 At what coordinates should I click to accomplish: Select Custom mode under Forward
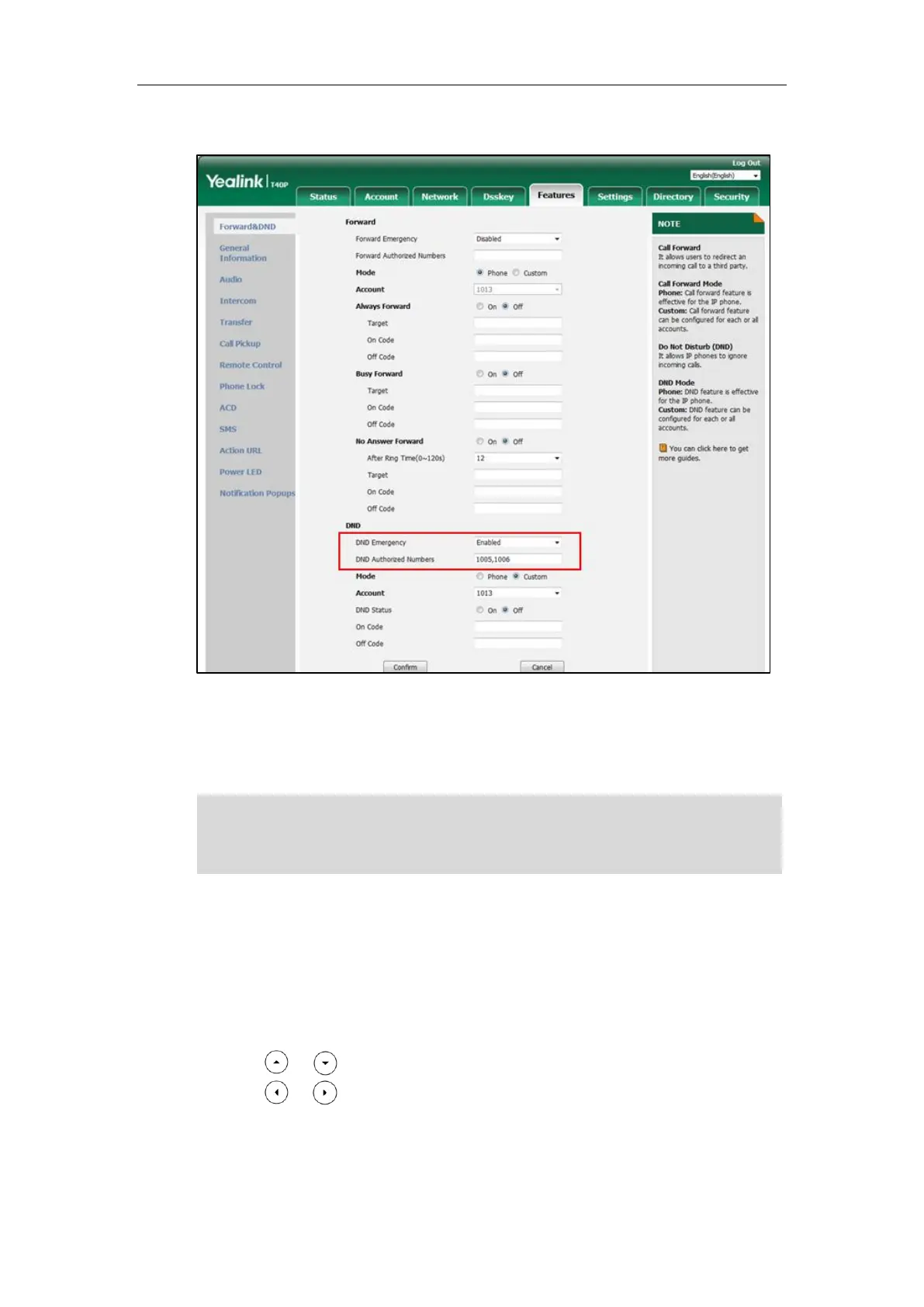tap(516, 272)
